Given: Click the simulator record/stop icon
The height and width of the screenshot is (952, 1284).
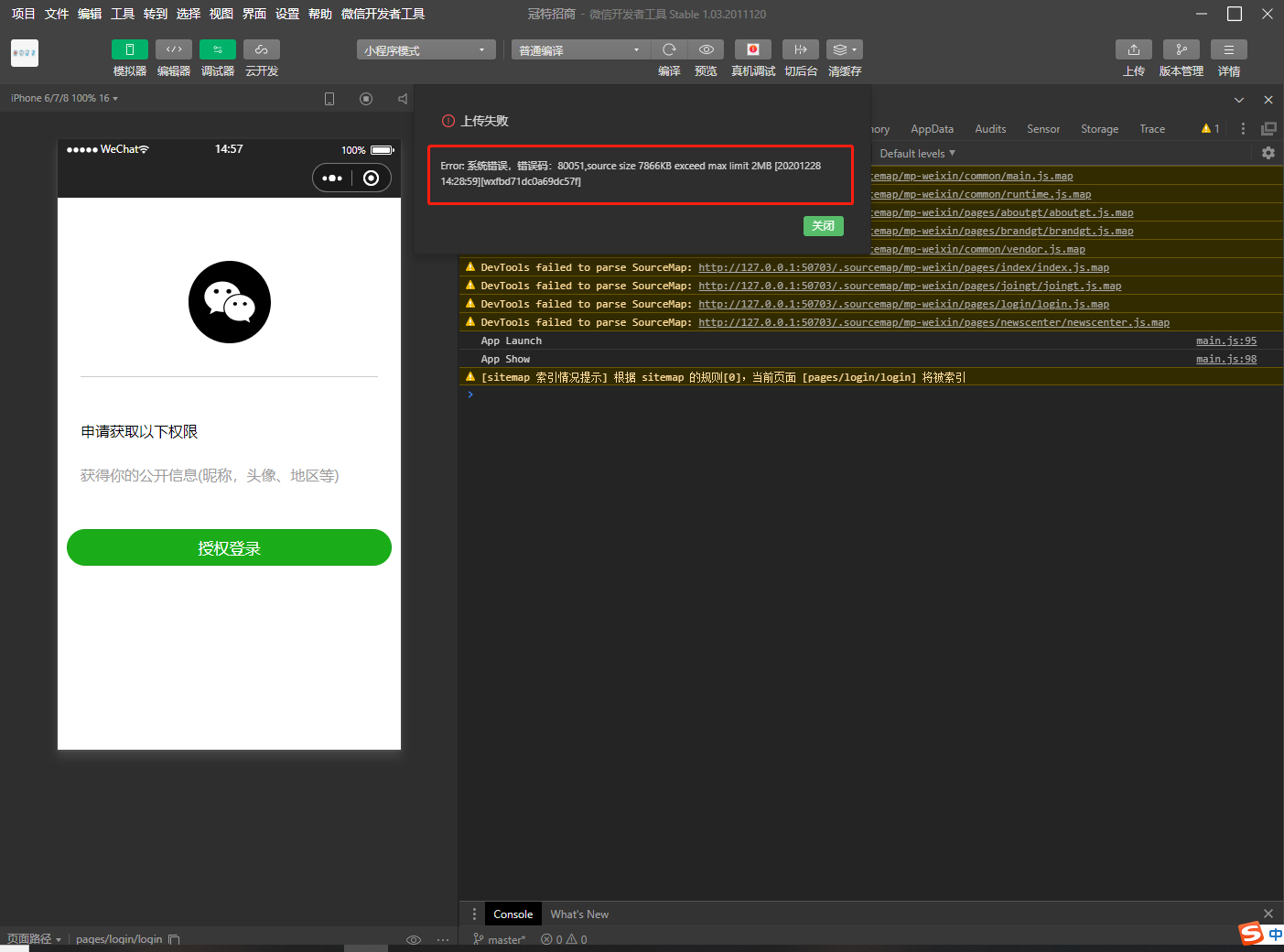Looking at the screenshot, I should [366, 99].
